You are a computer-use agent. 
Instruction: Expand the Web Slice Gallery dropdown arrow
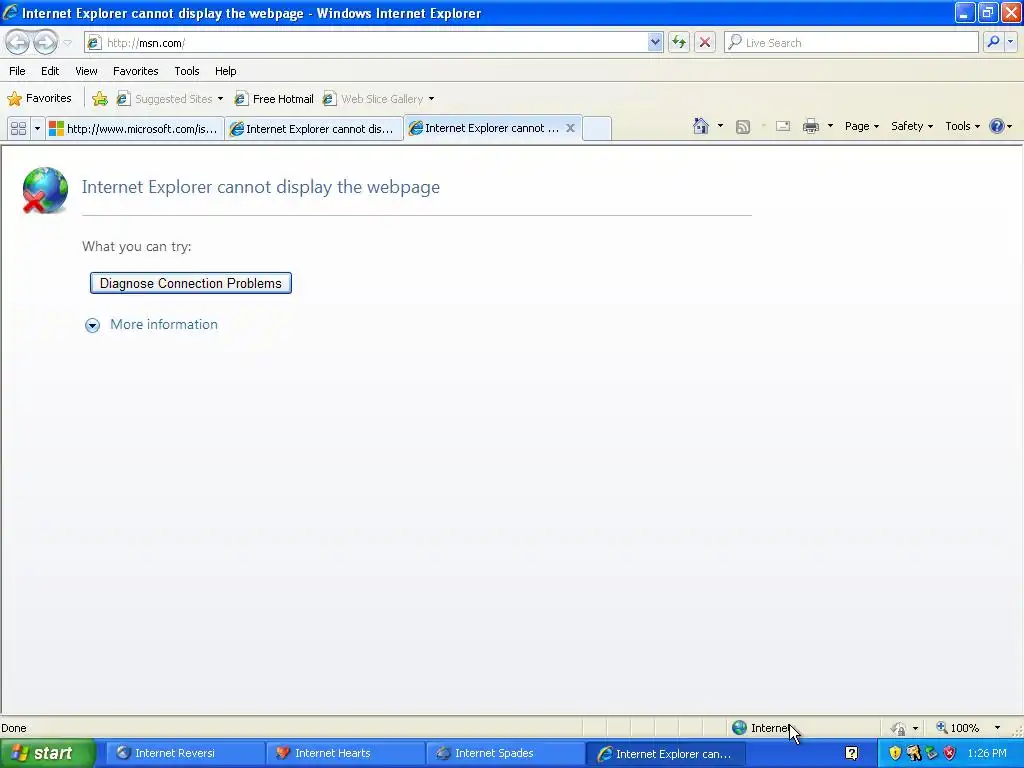point(431,99)
